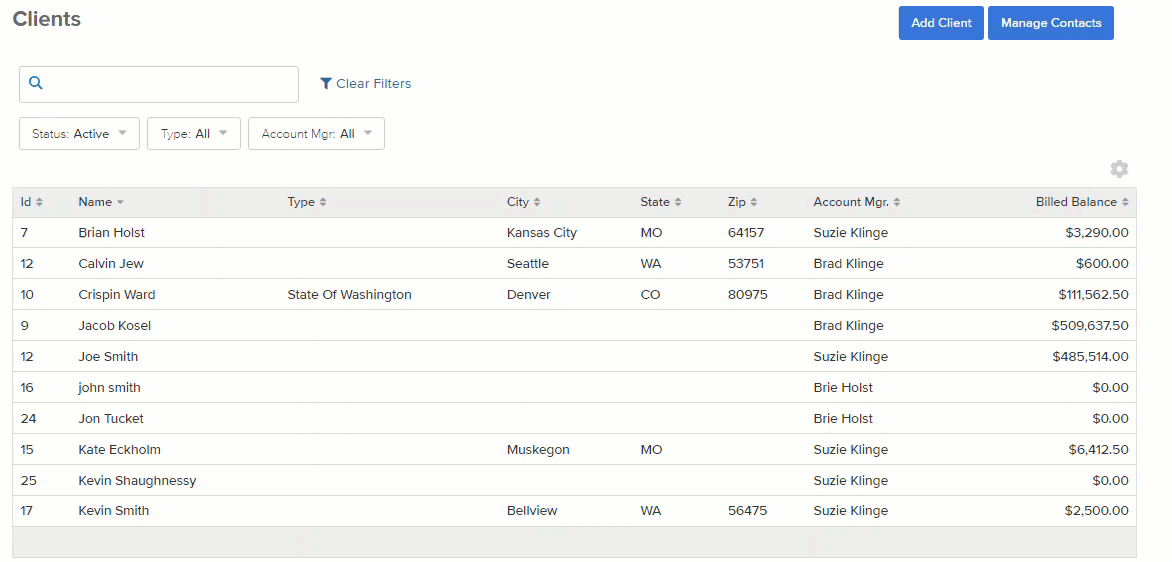Expand the Account Mgr: All dropdown
The width and height of the screenshot is (1172, 562).
click(x=316, y=134)
